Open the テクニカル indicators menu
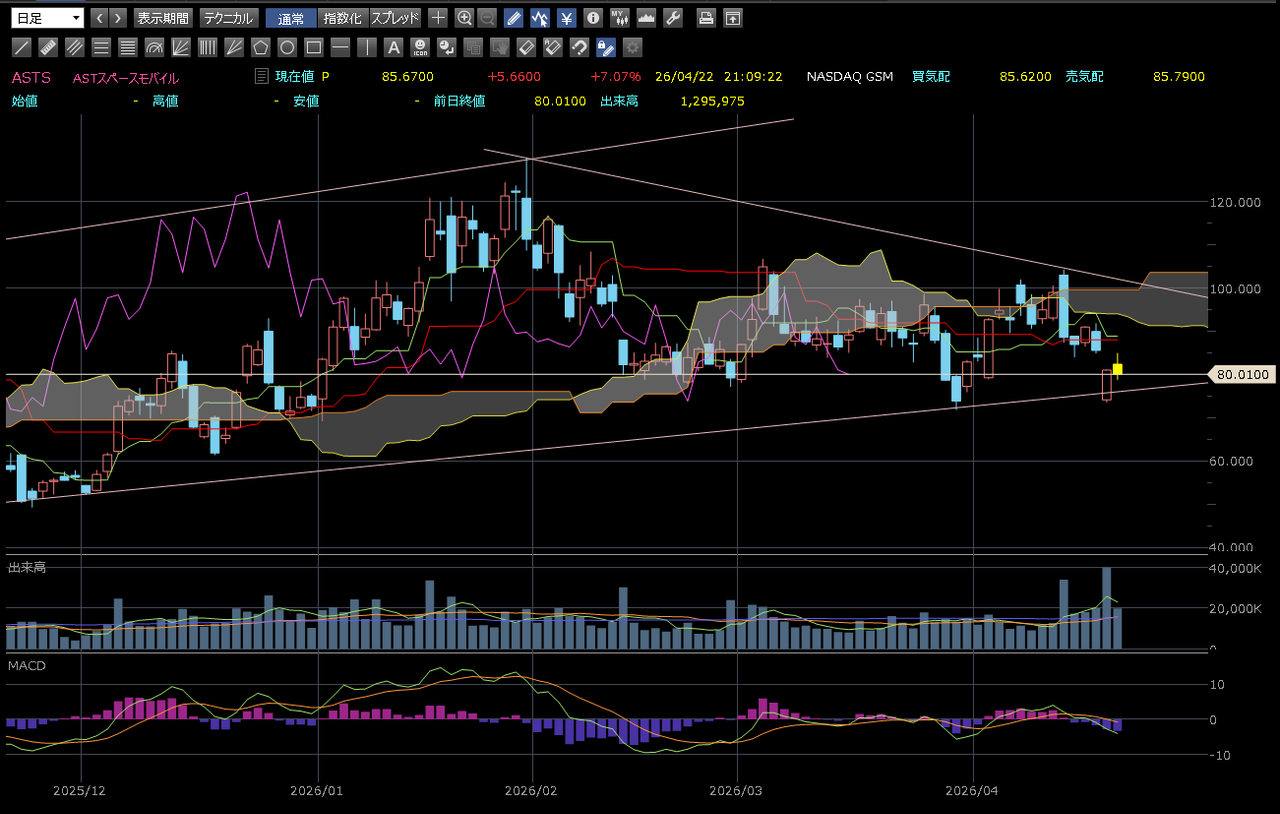Screen dimensions: 1280x814 (x=229, y=18)
